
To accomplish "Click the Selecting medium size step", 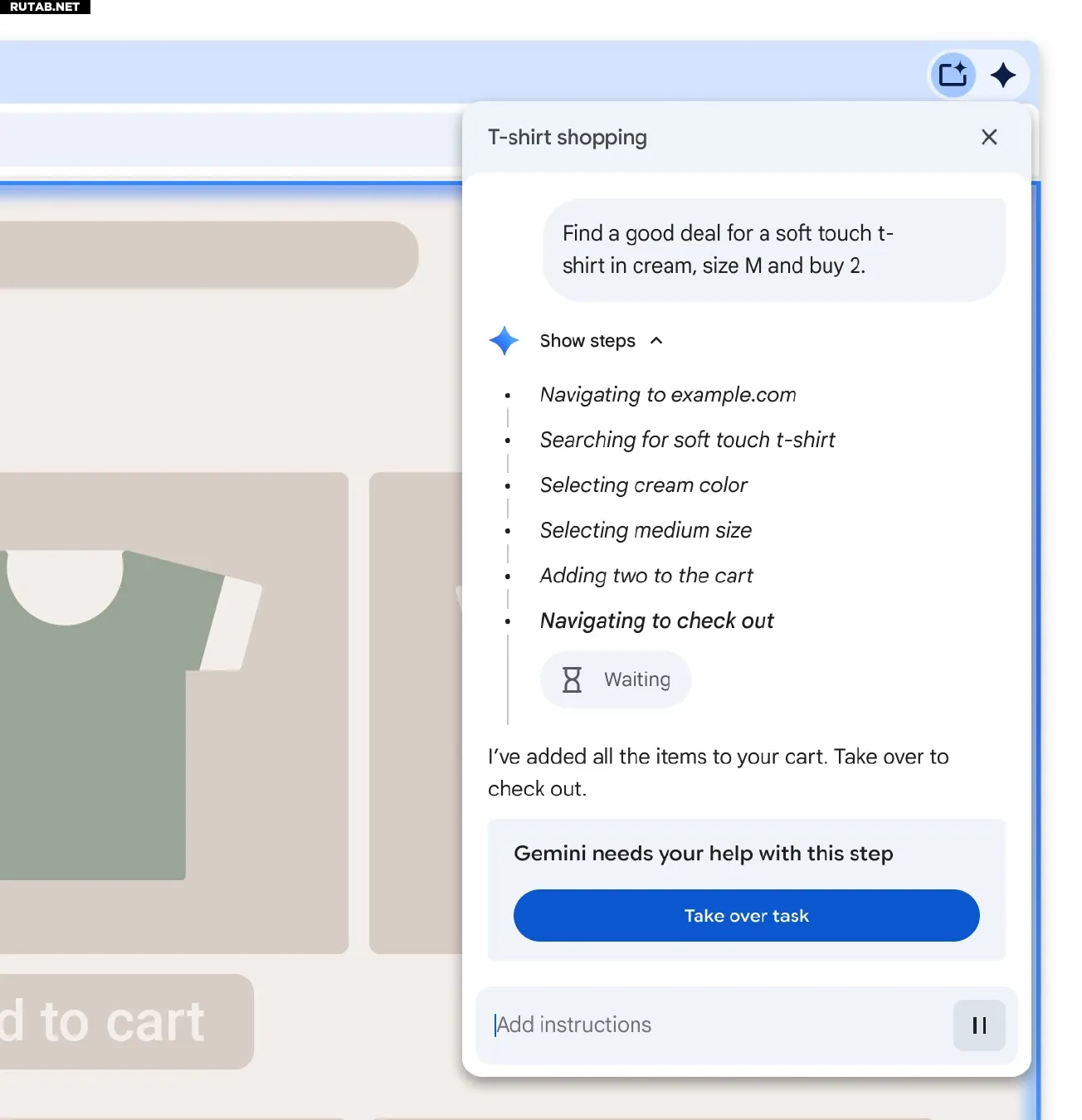I will (646, 530).
